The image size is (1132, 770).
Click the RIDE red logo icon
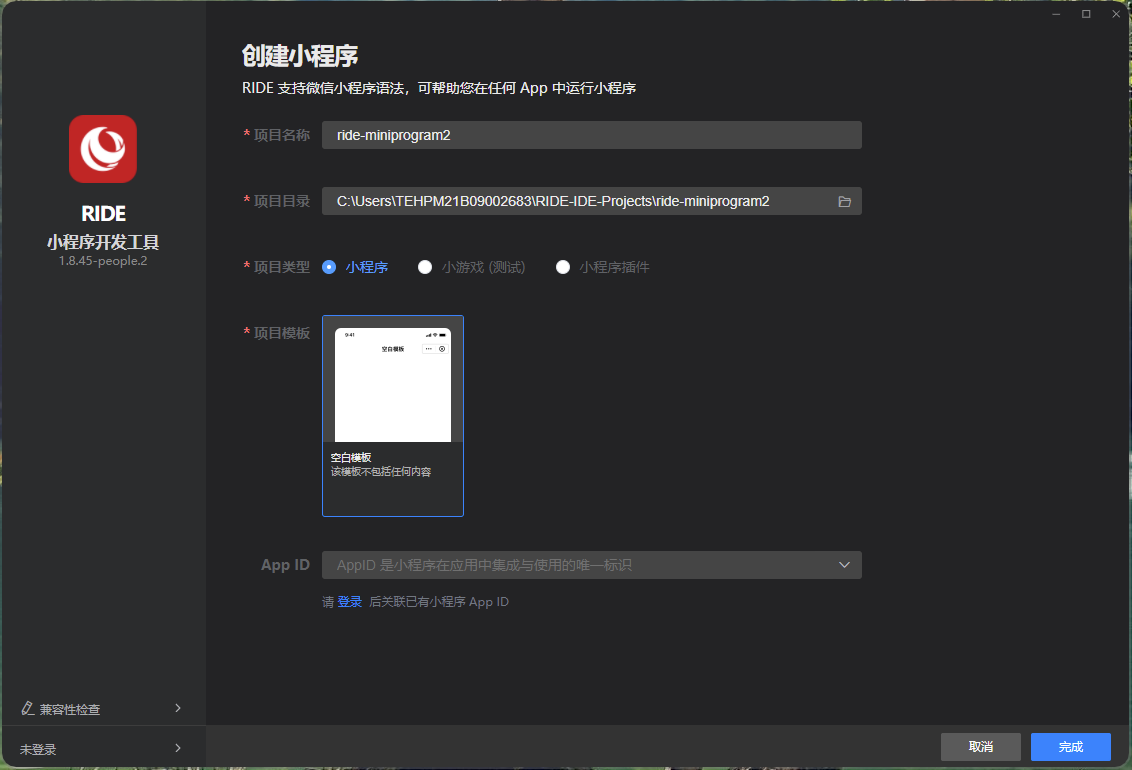tap(103, 149)
